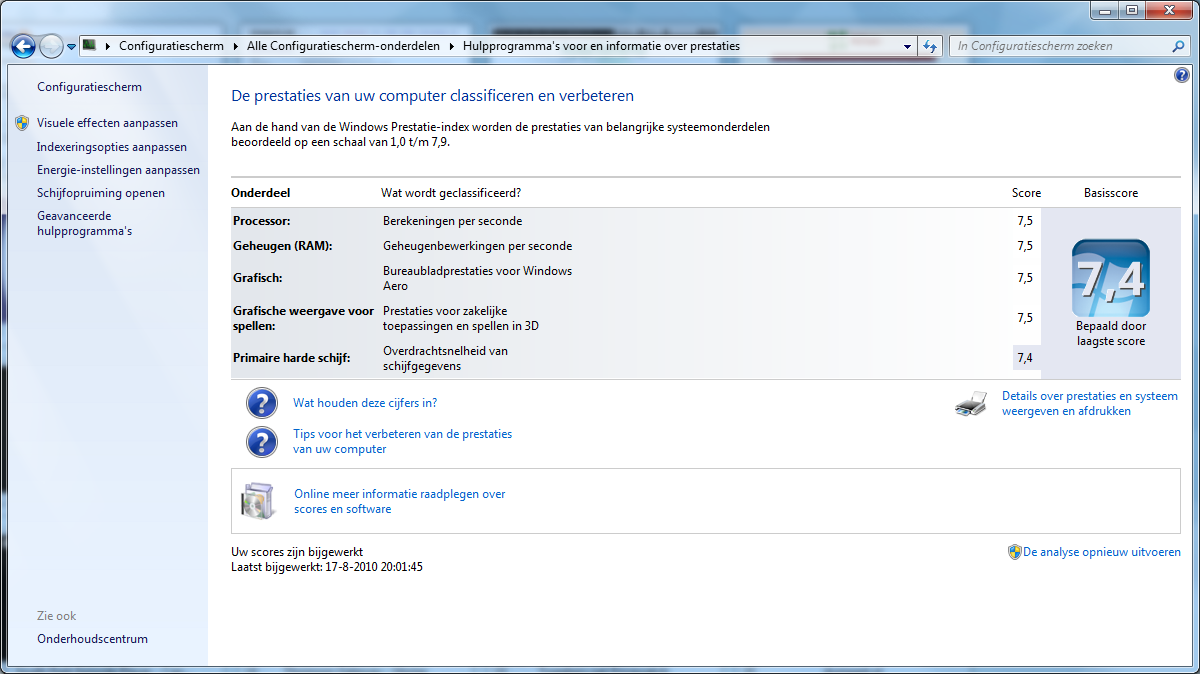Screen dimensions: 1200x674
Task: Click De analyse opnieuw uitvoeren link
Action: click(1102, 552)
